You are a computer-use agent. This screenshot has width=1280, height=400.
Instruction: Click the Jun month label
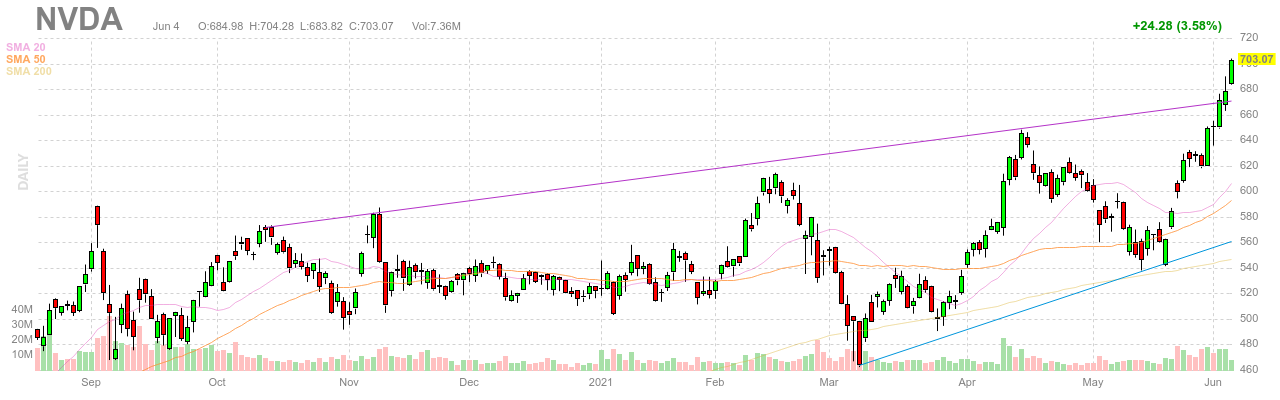(x=1211, y=382)
